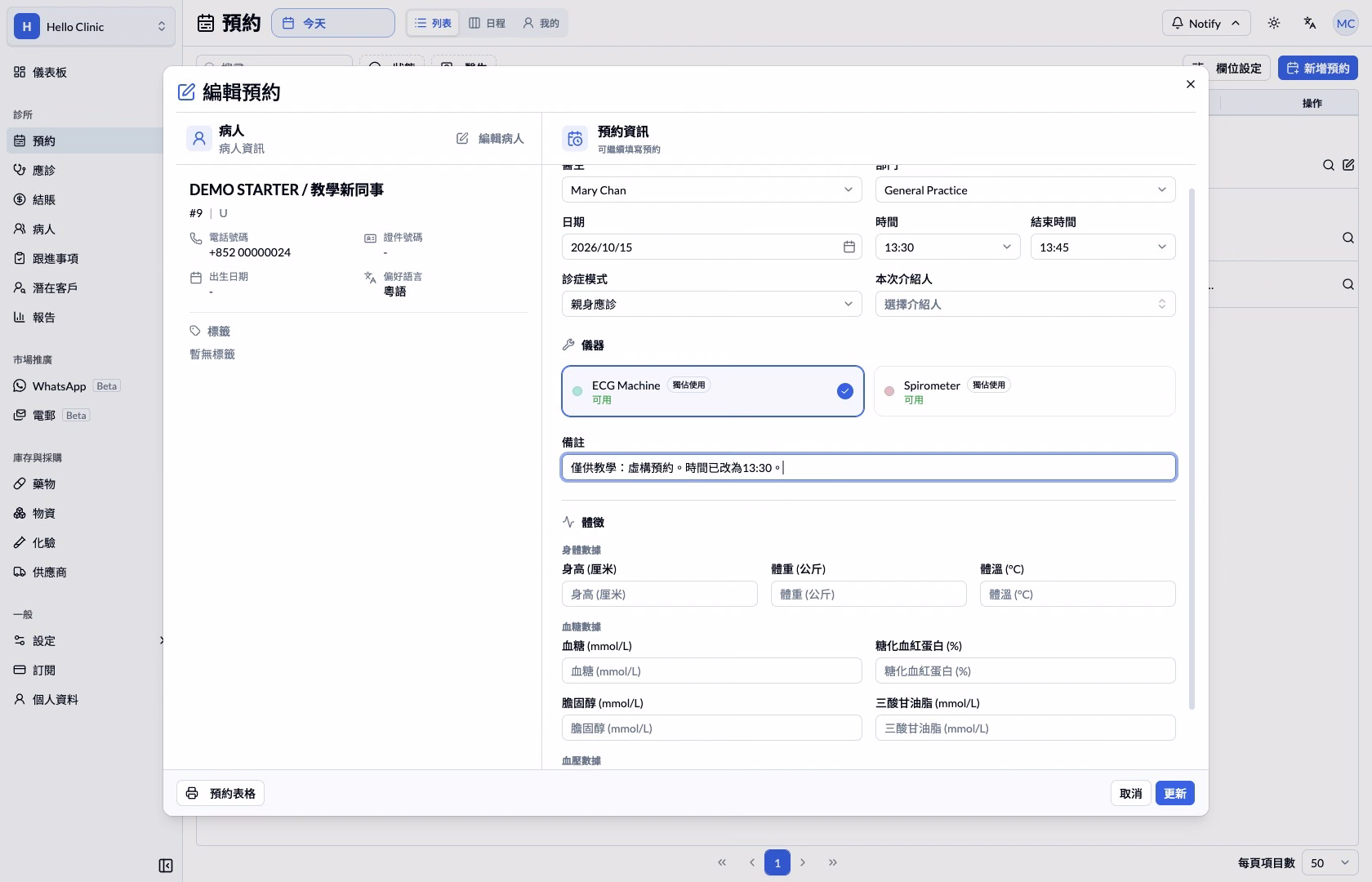Open the 親身應診 consultation mode dropdown

tap(711, 304)
